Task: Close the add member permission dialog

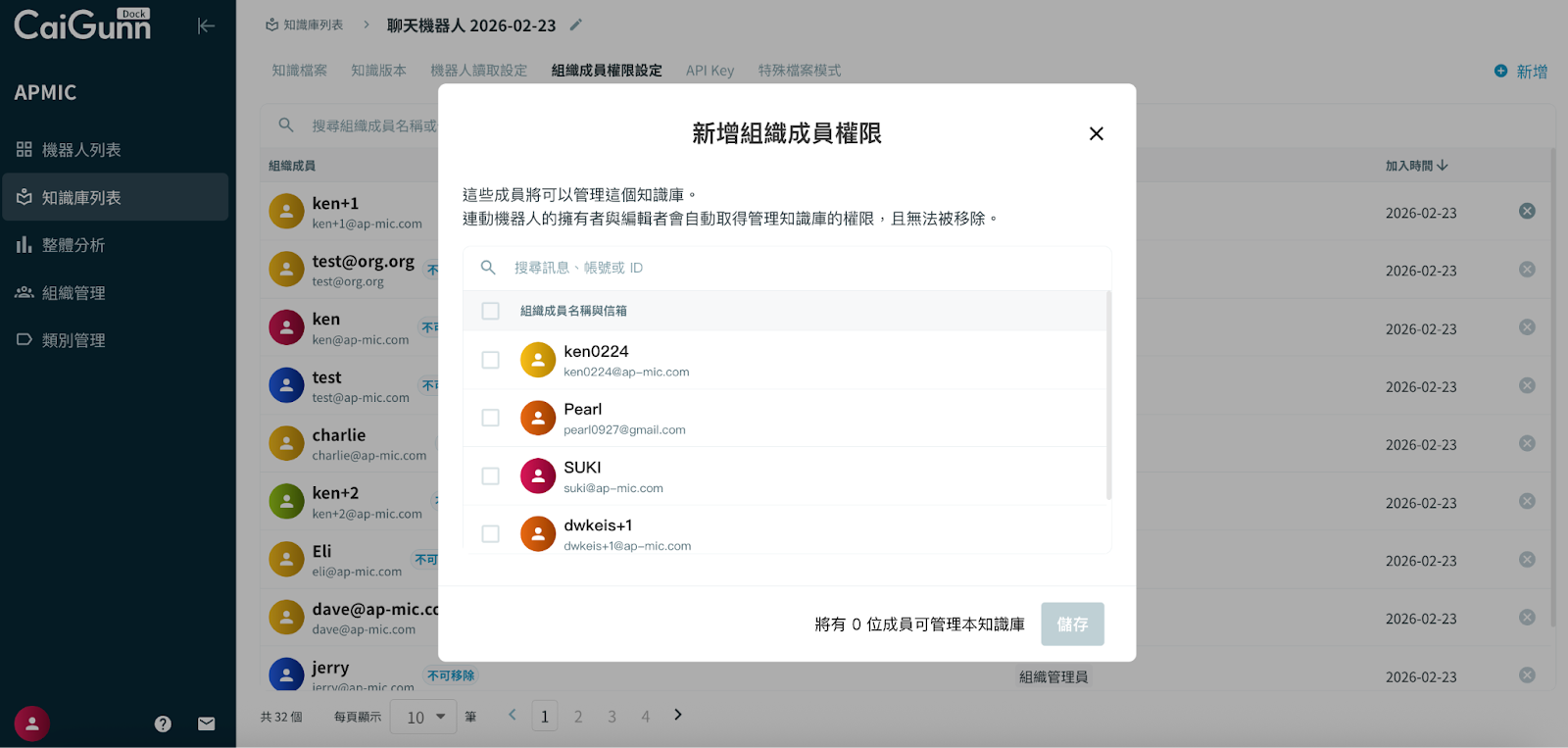Action: 1096,133
